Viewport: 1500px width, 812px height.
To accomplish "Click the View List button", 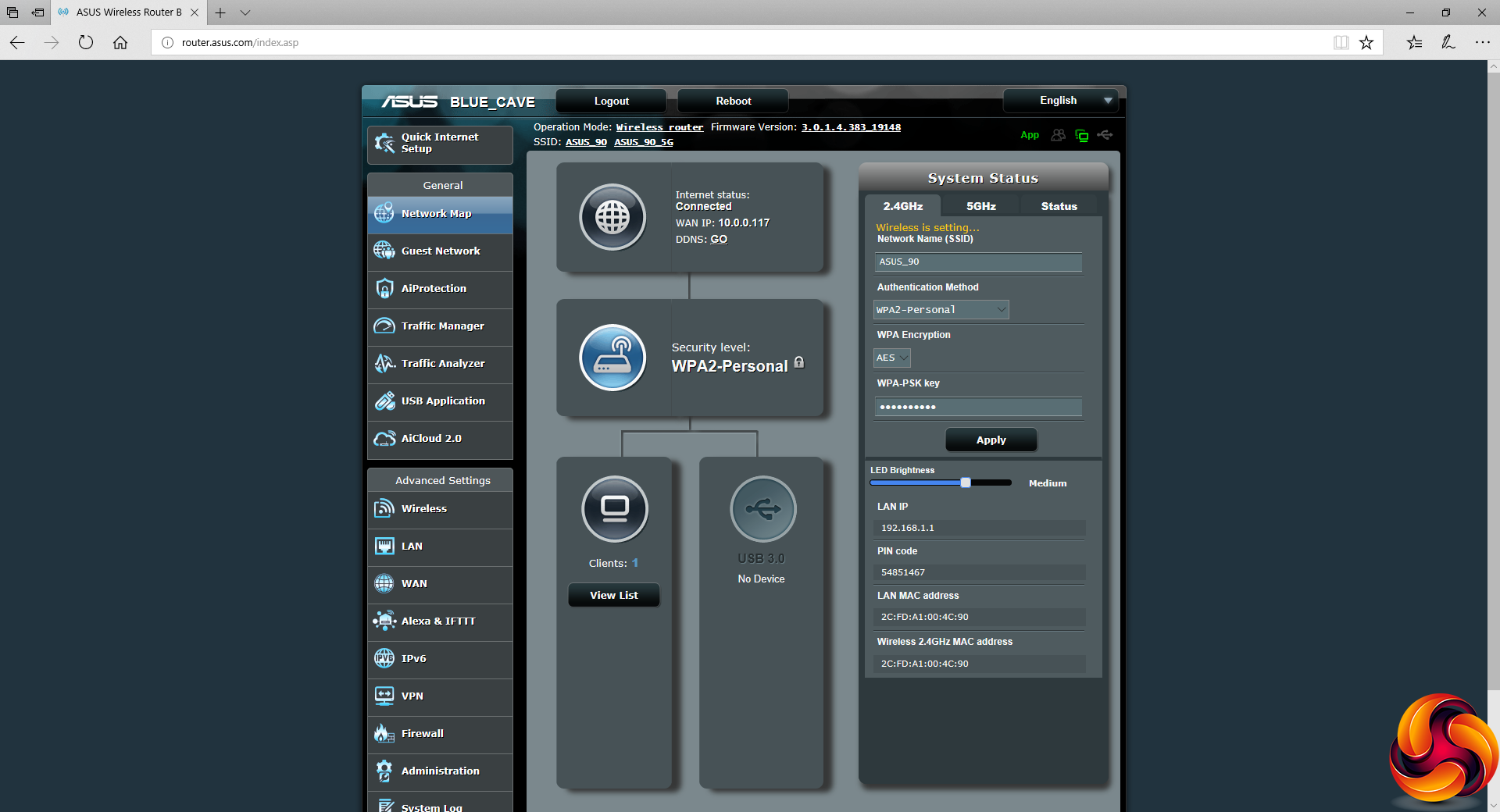I will pyautogui.click(x=613, y=595).
